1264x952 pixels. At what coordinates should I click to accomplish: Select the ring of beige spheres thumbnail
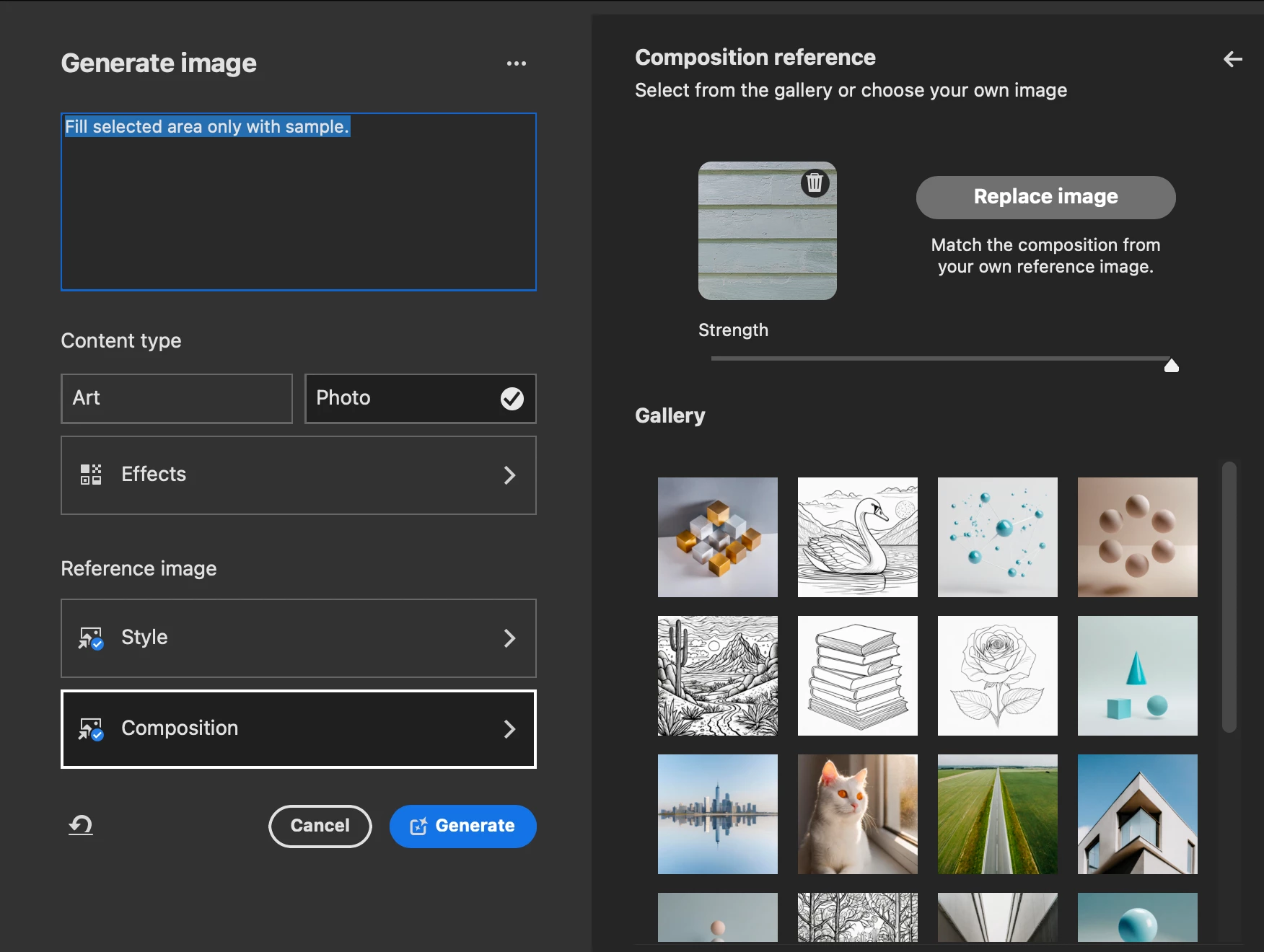(1138, 537)
